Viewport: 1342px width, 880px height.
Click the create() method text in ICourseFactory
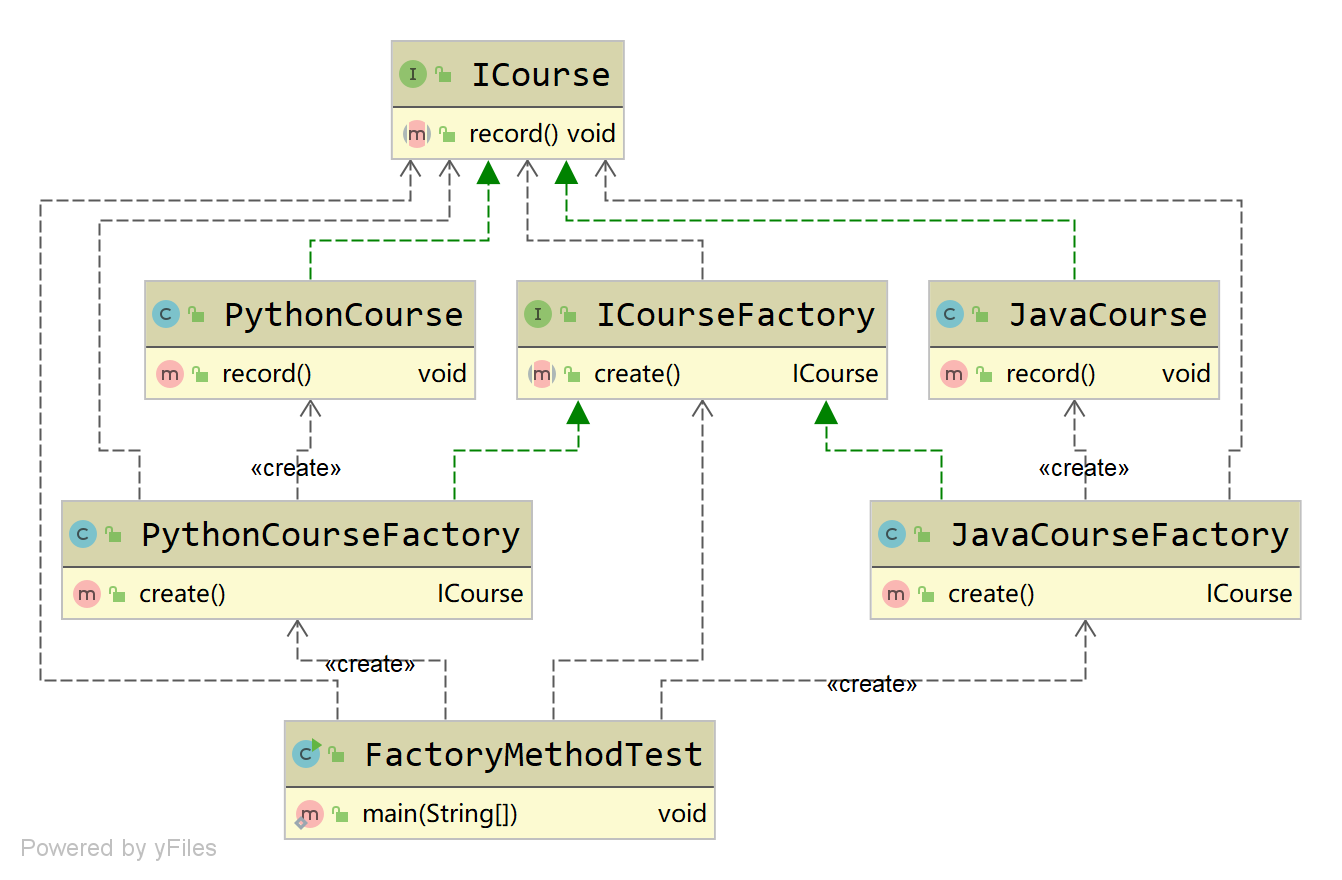(637, 374)
